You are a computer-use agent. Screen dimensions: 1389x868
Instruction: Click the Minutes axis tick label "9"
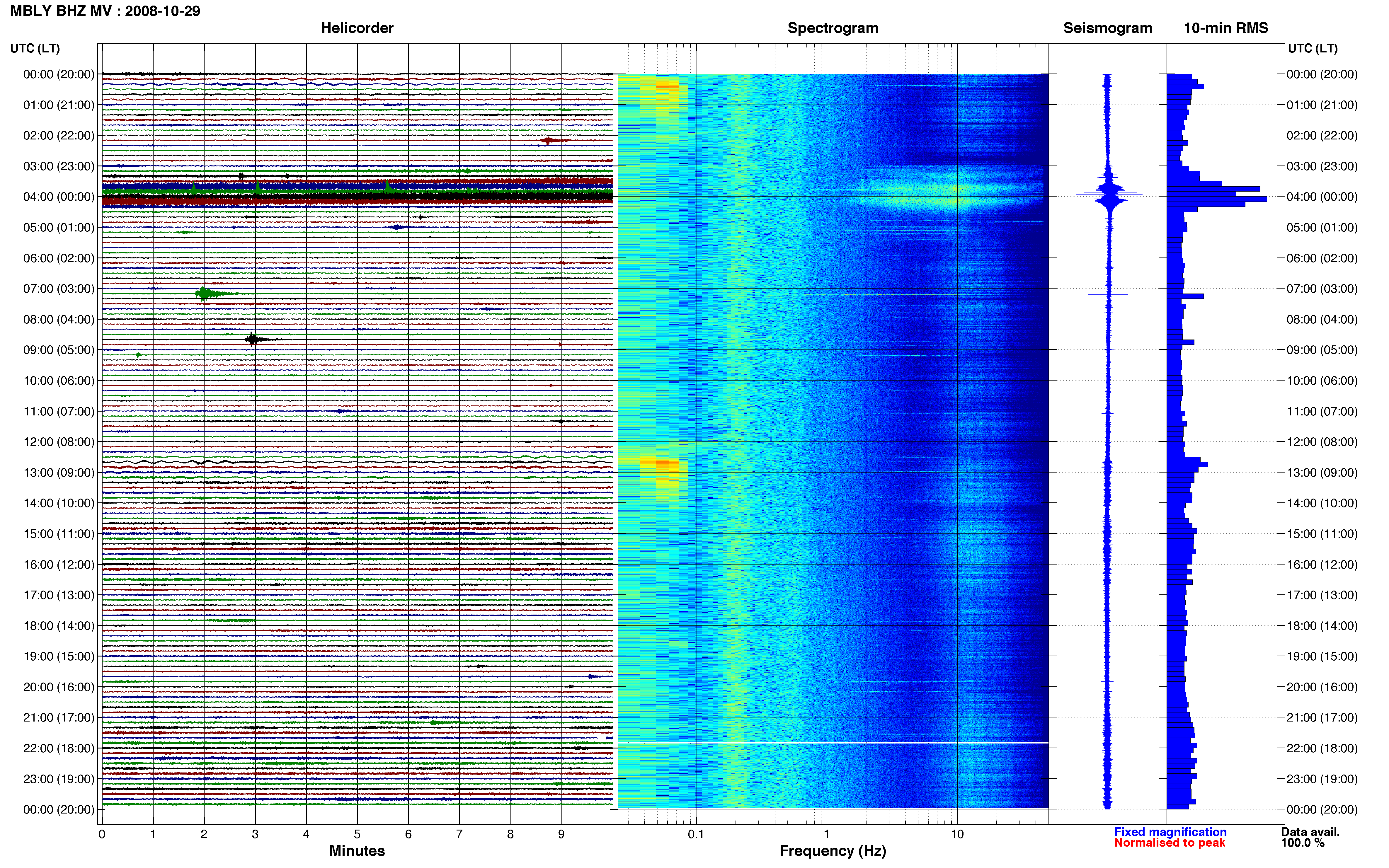[561, 834]
